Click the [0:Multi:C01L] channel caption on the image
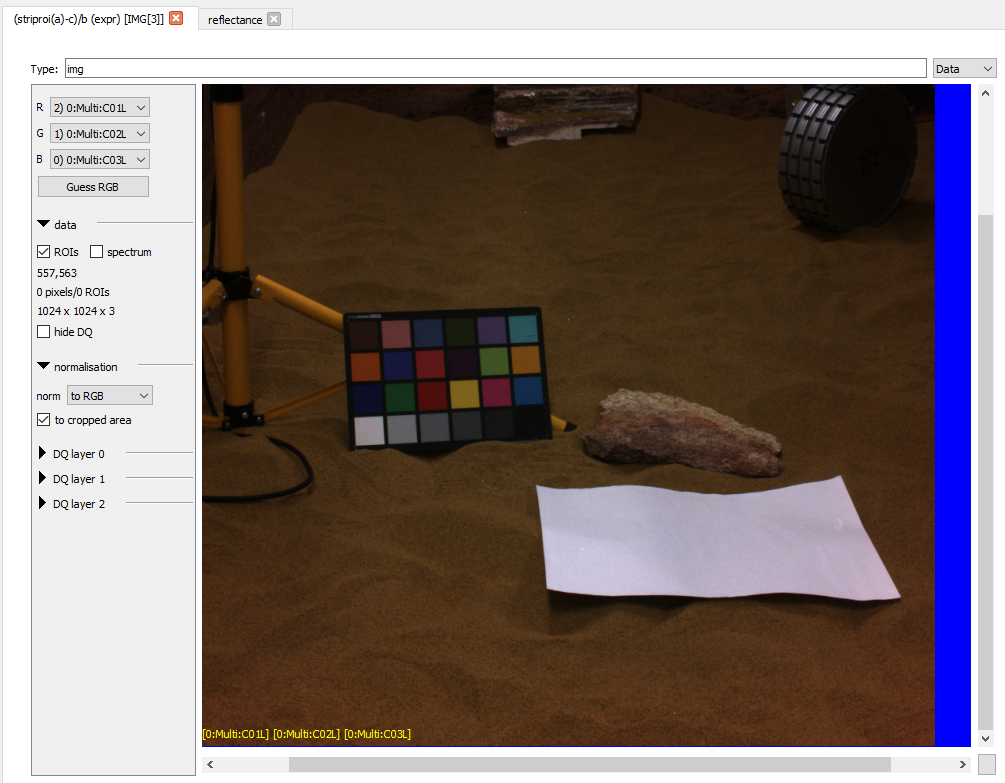The width and height of the screenshot is (1005, 783). 235,734
